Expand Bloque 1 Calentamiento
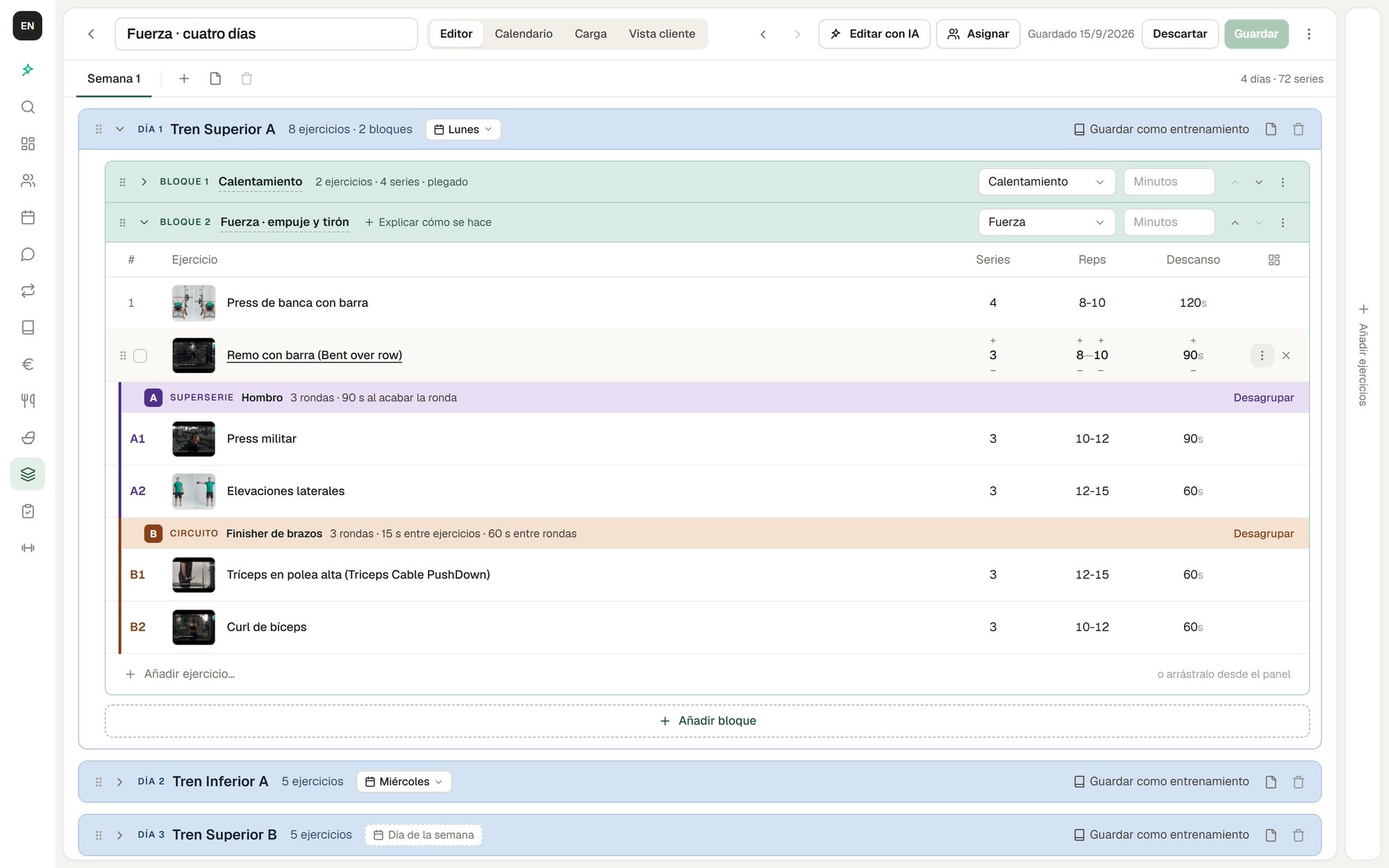Image resolution: width=1389 pixels, height=868 pixels. [144, 182]
